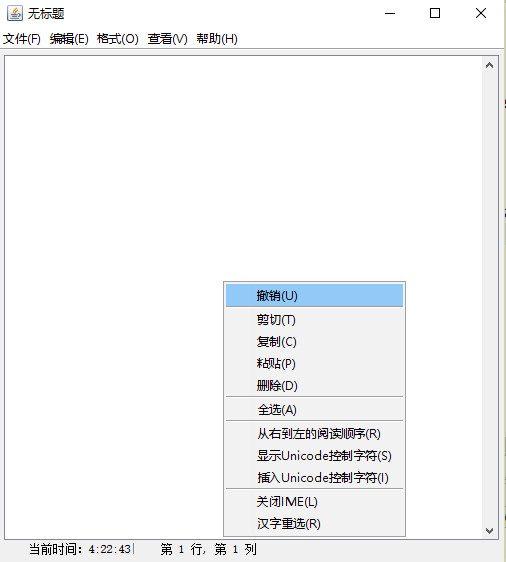506x562 pixels.
Task: Open the 格式(O) menu
Action: point(118,39)
